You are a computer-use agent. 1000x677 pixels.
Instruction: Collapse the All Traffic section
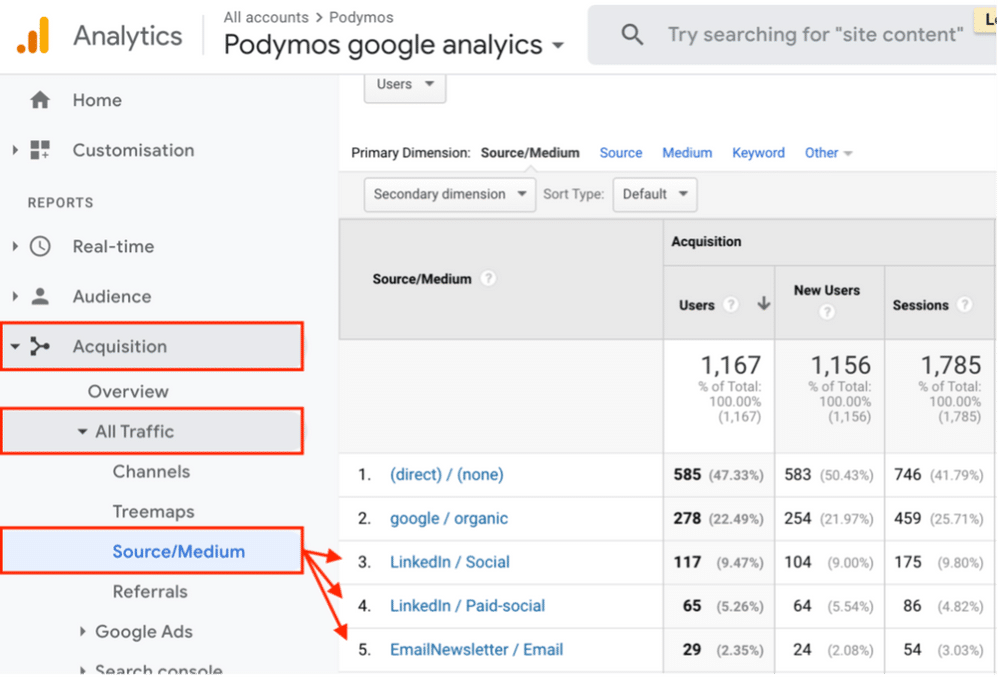pyautogui.click(x=83, y=432)
